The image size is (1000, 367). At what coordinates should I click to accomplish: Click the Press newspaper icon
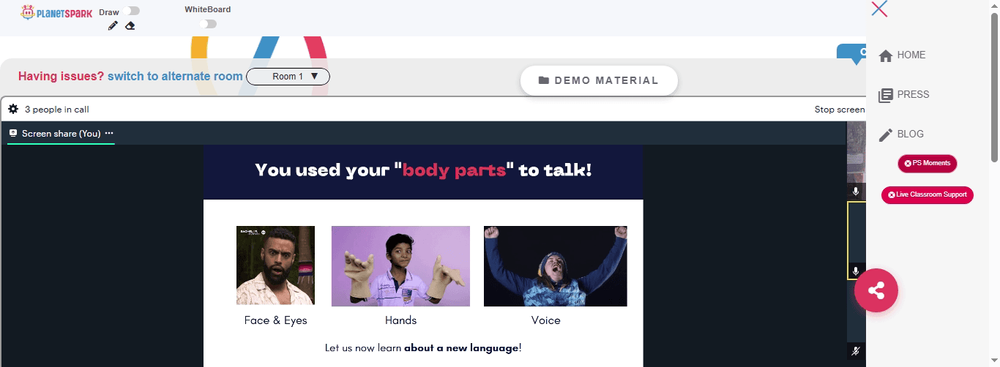885,95
